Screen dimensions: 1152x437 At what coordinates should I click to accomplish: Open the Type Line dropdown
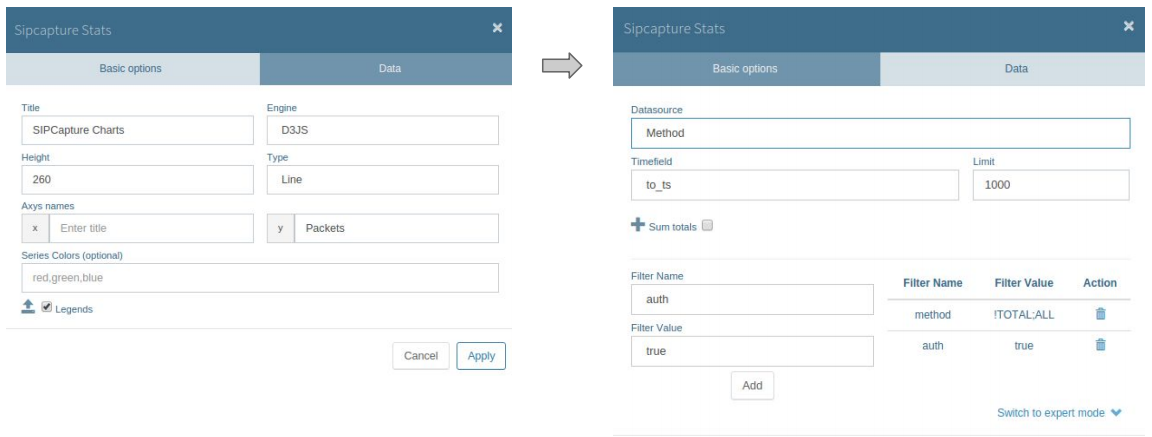click(383, 179)
